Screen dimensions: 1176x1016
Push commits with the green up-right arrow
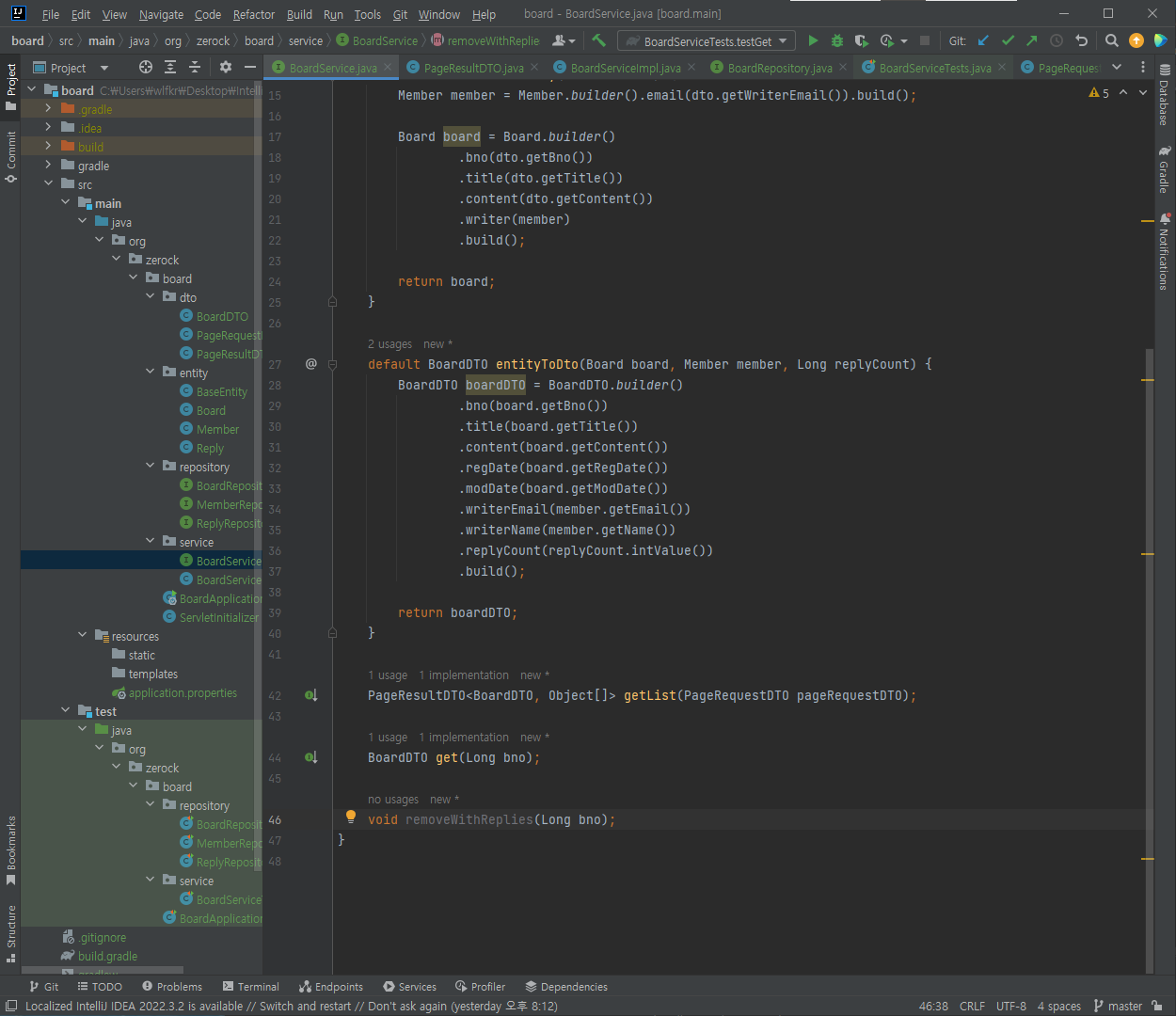[1032, 40]
